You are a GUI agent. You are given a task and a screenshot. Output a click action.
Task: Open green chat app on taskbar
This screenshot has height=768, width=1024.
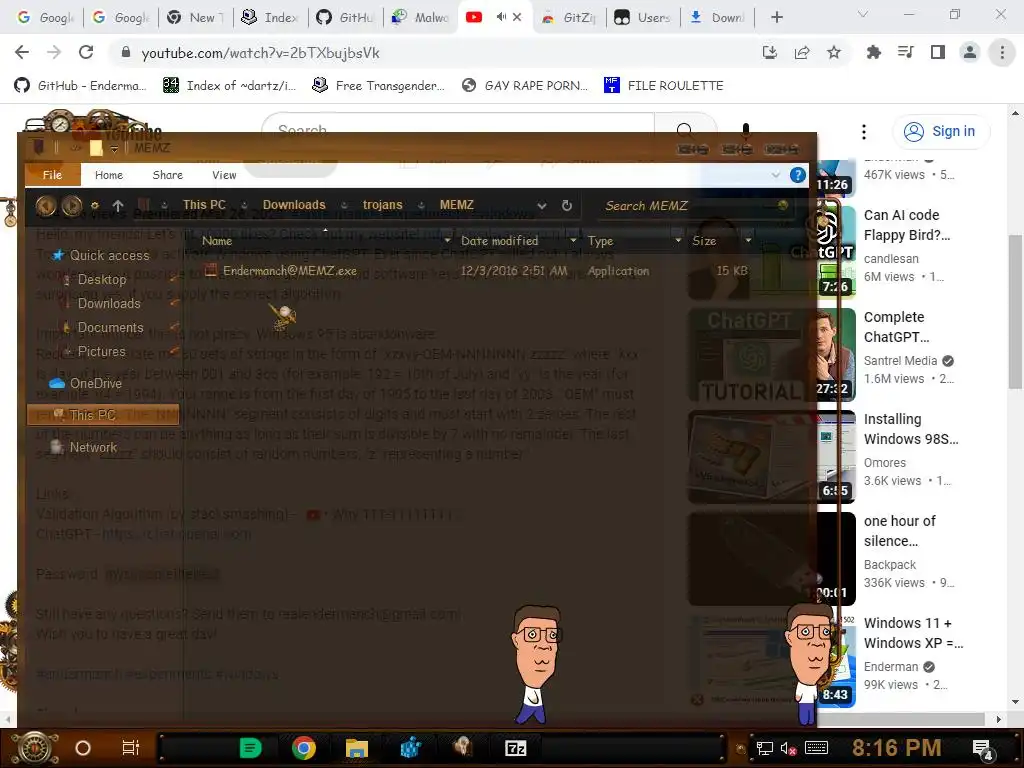(250, 748)
